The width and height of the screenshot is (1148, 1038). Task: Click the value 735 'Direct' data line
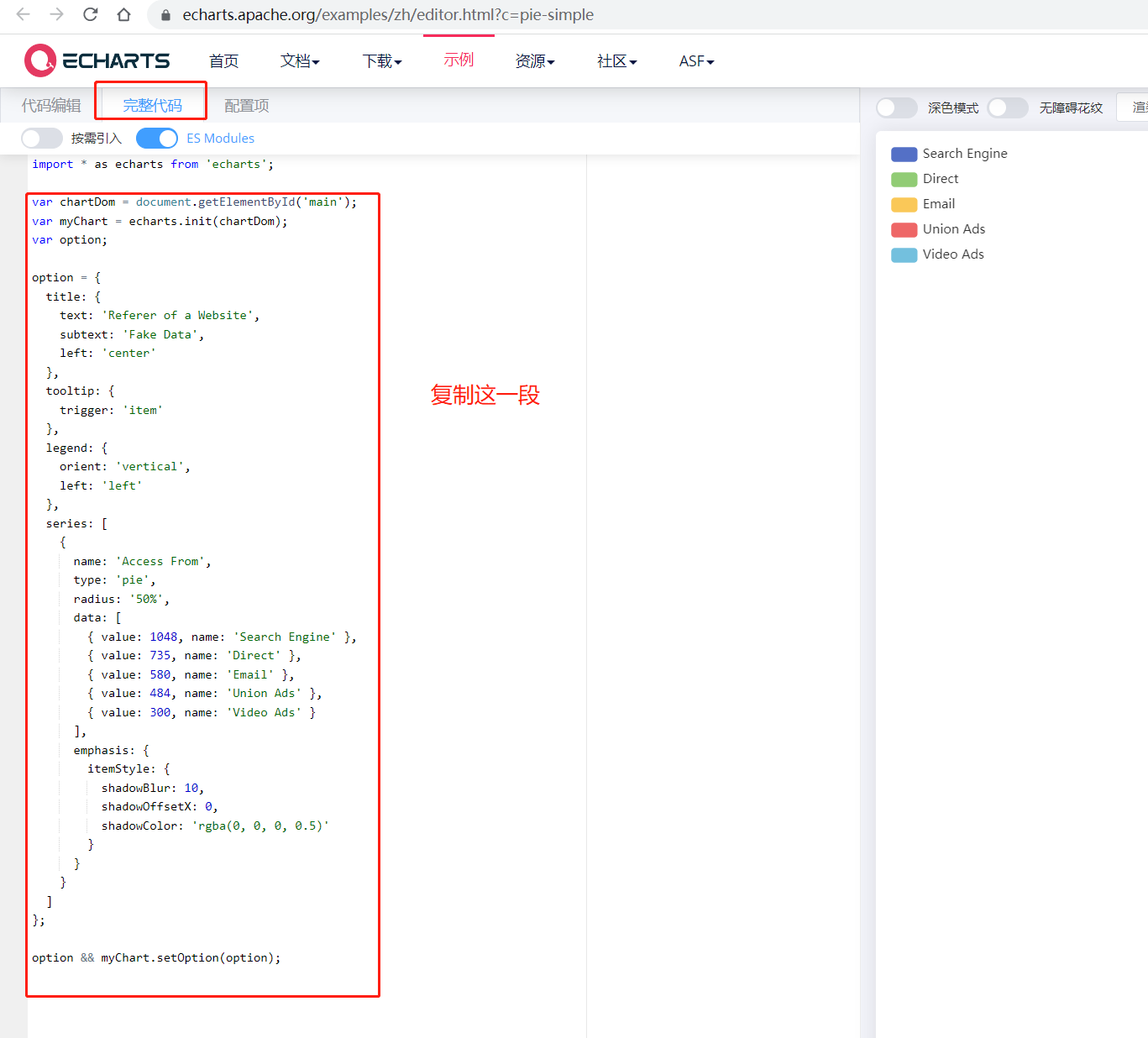[x=194, y=655]
